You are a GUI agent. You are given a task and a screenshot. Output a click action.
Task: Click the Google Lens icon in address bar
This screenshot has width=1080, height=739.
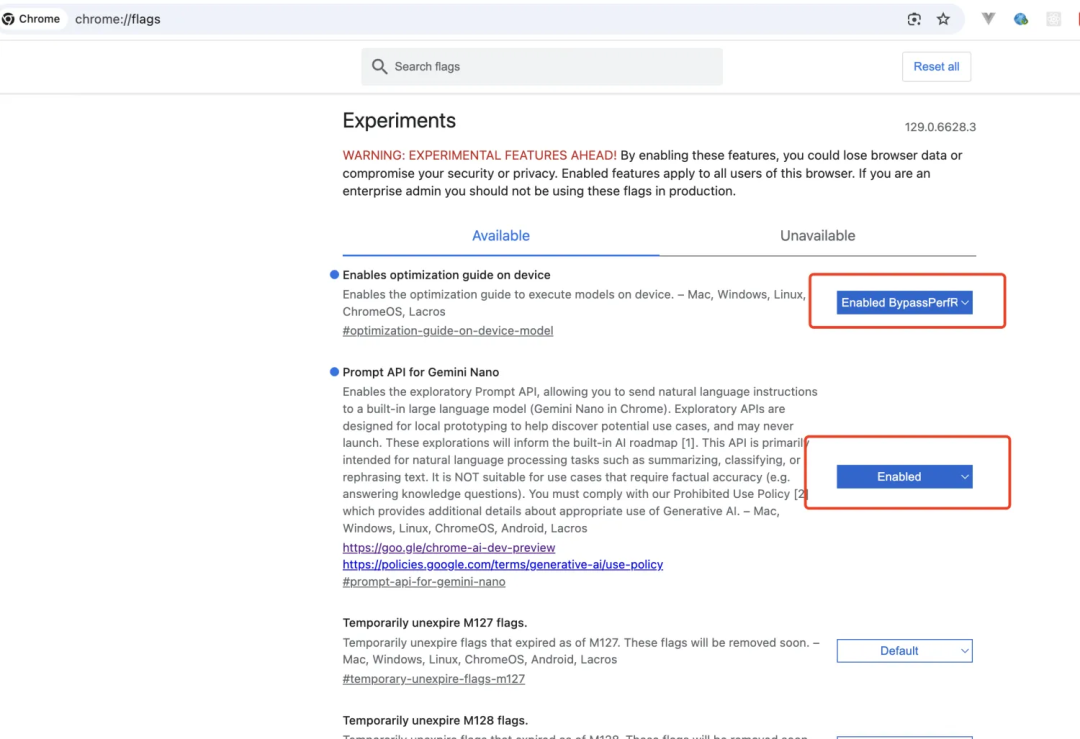914,19
